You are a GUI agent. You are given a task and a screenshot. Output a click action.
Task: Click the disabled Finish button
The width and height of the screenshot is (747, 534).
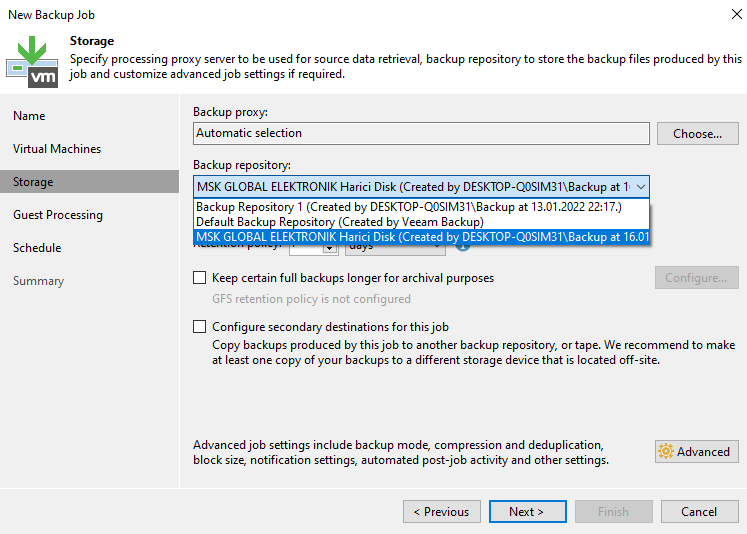614,512
